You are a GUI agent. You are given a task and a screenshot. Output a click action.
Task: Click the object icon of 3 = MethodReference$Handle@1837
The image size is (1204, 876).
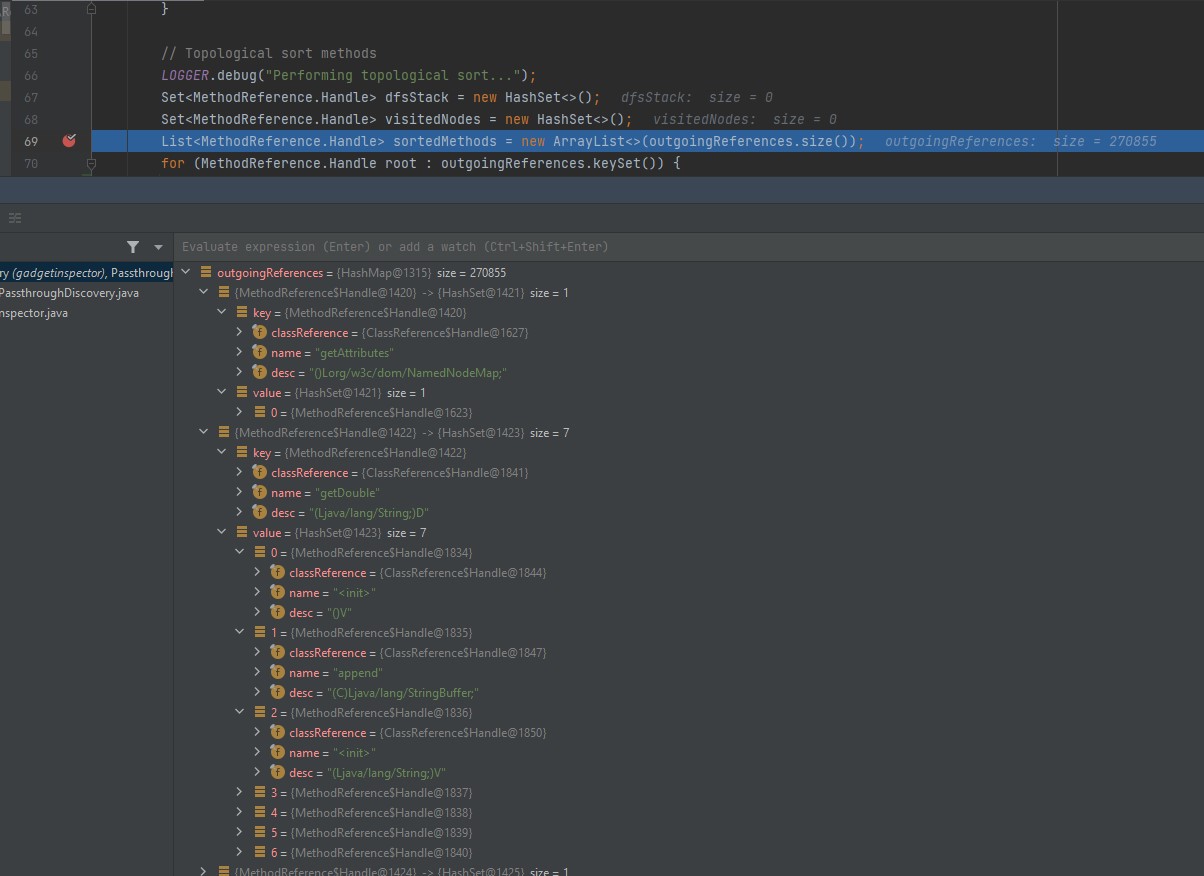260,792
